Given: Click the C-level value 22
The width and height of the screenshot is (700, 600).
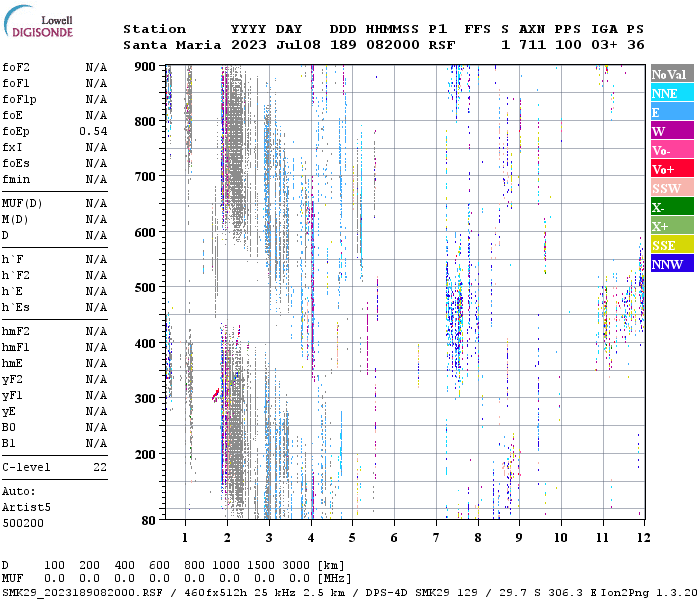Looking at the screenshot, I should pyautogui.click(x=100, y=467).
